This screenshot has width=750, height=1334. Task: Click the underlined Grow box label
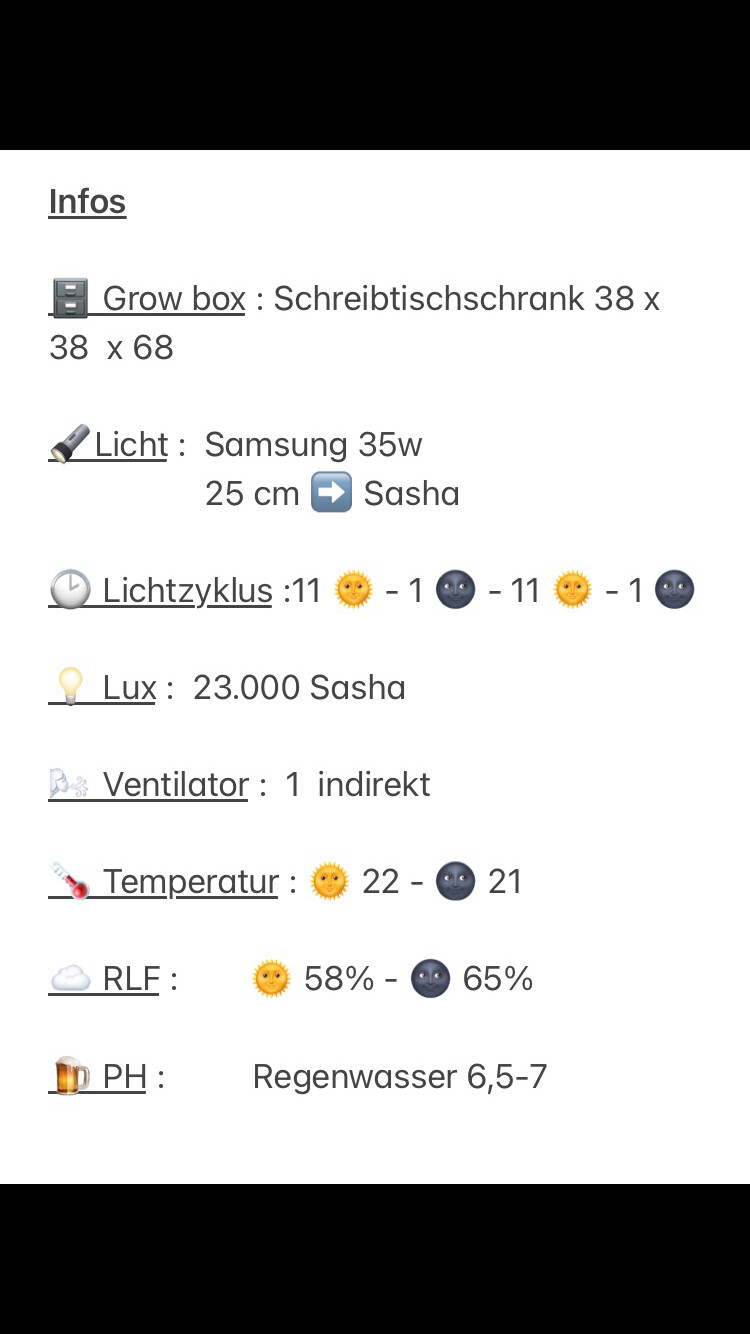174,298
